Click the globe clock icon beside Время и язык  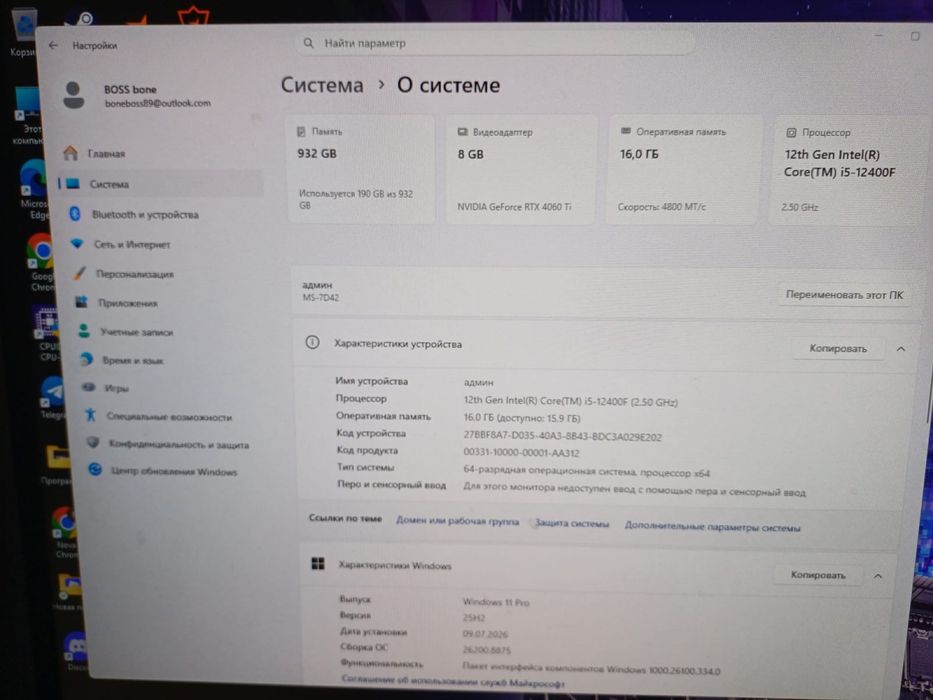tap(87, 359)
